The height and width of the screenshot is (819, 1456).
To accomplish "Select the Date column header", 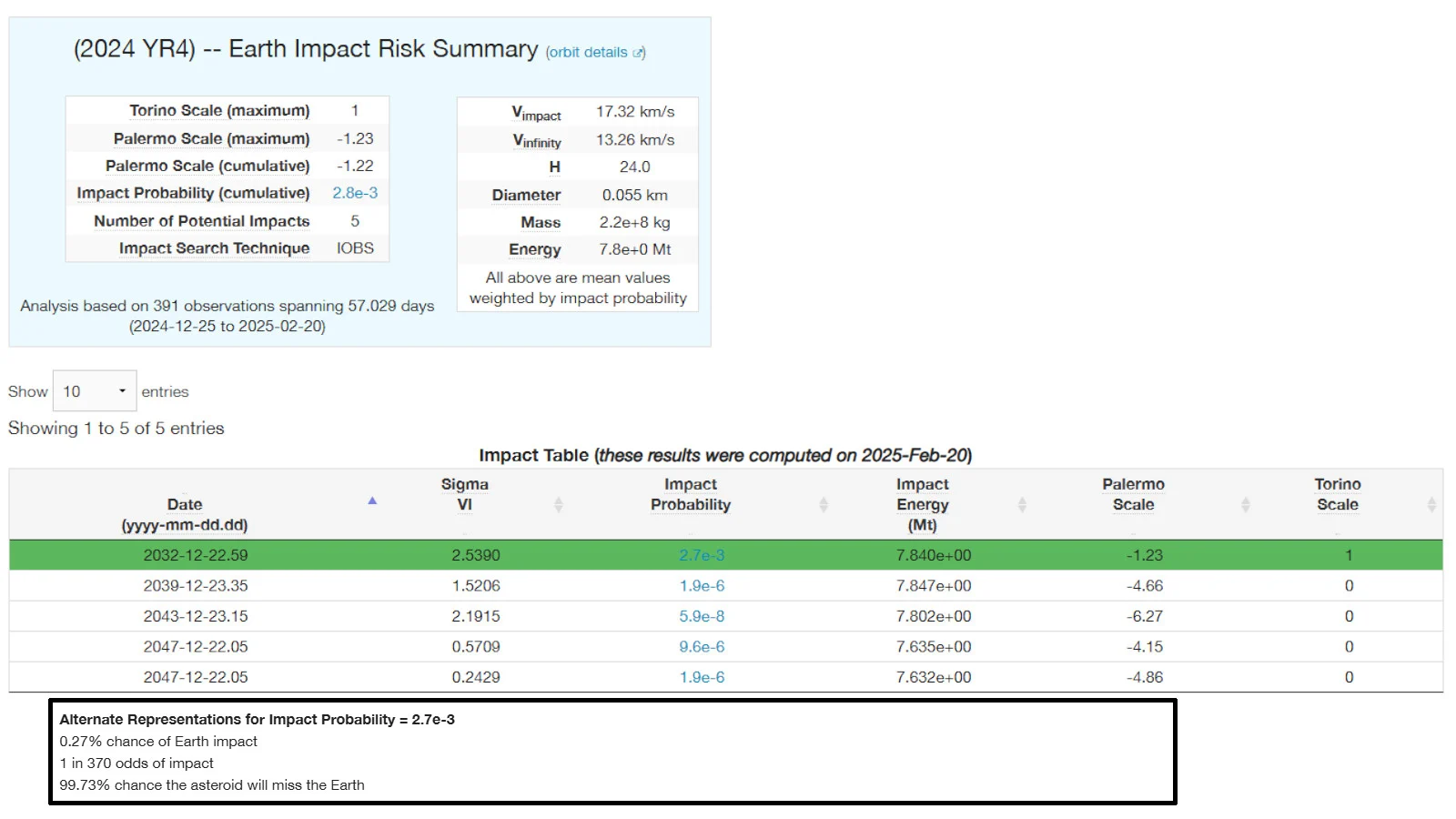I will [185, 514].
